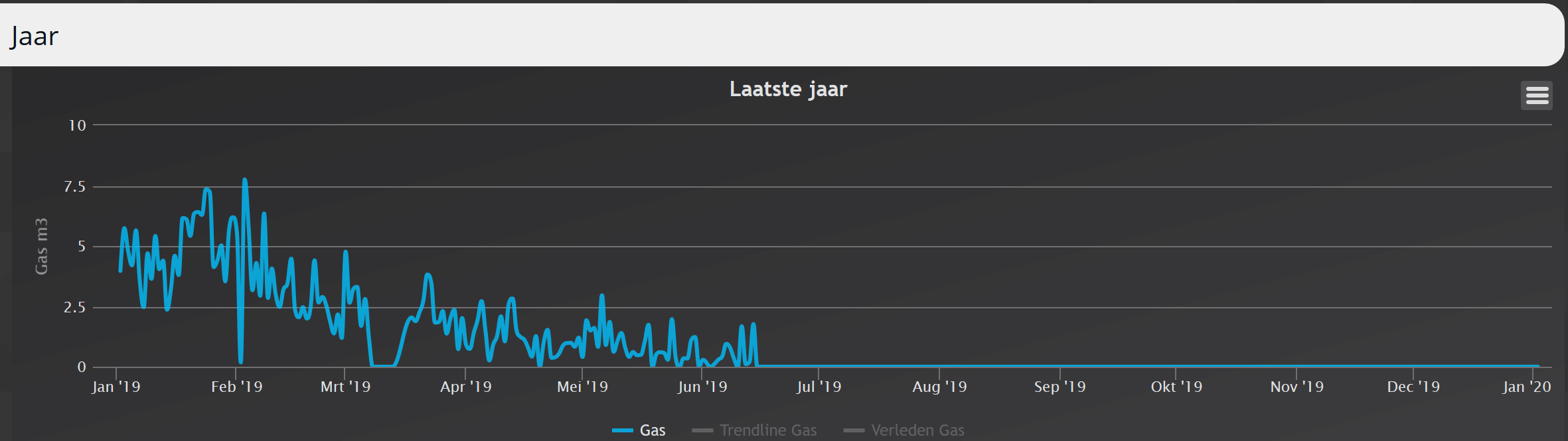This screenshot has height=441, width=1568.
Task: Click the Feb '19 axis label
Action: point(236,387)
